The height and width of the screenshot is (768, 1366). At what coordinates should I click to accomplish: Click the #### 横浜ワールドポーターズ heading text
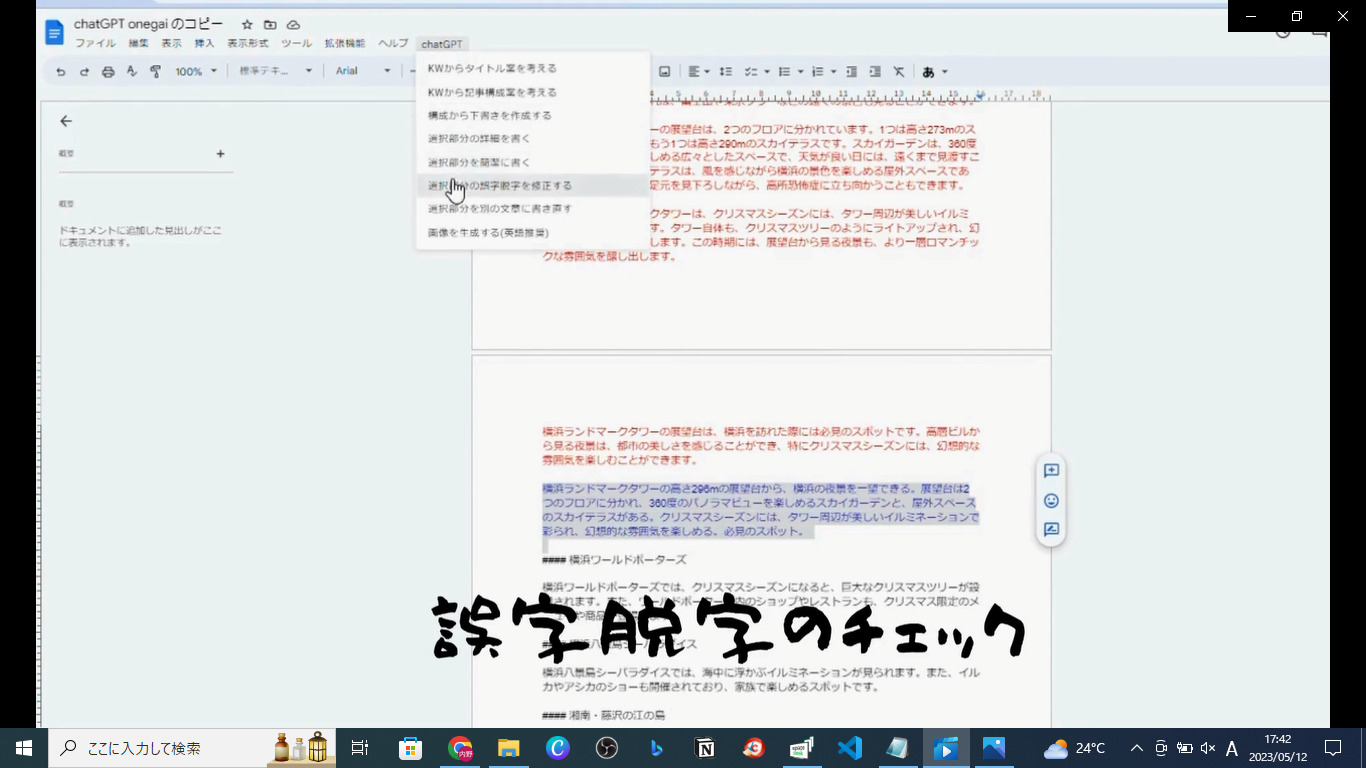(x=614, y=560)
